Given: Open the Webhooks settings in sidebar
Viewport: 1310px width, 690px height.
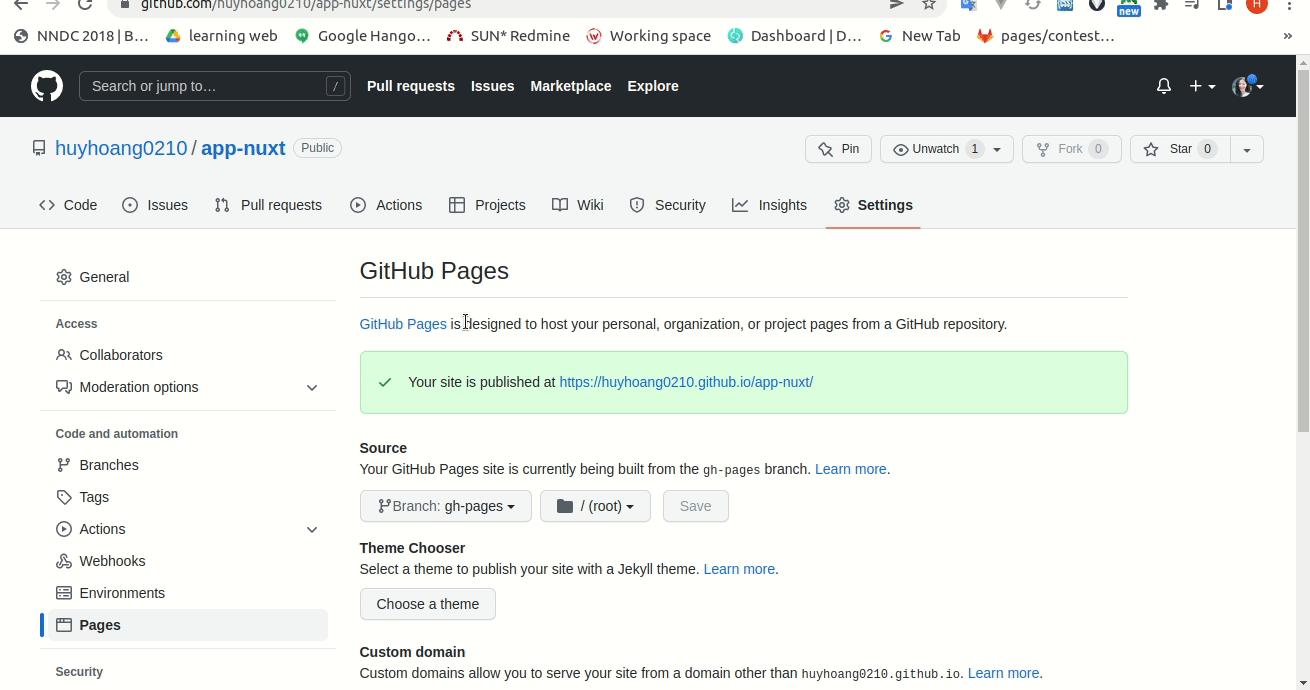Looking at the screenshot, I should 112,561.
